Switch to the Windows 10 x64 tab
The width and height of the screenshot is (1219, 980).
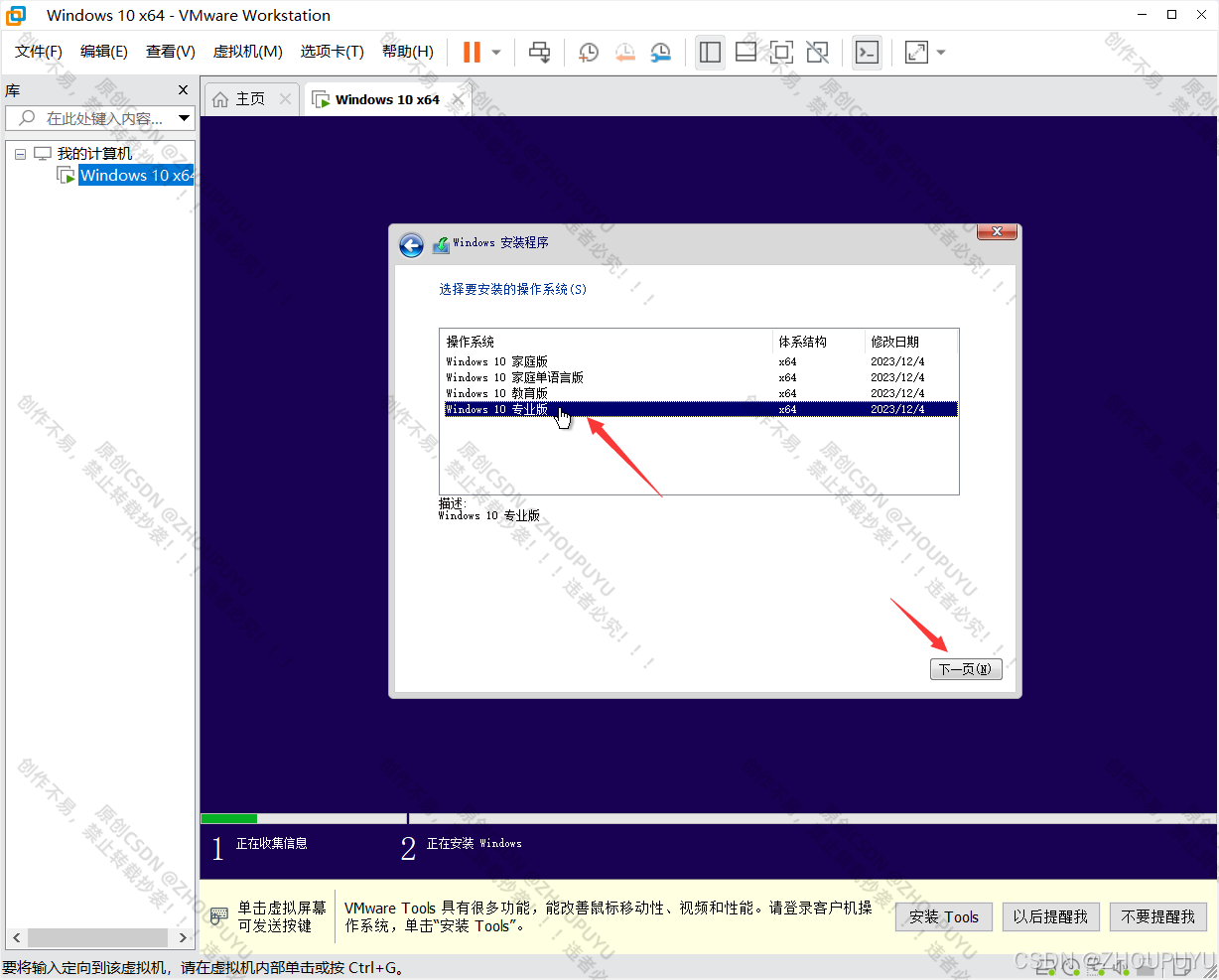pyautogui.click(x=387, y=99)
